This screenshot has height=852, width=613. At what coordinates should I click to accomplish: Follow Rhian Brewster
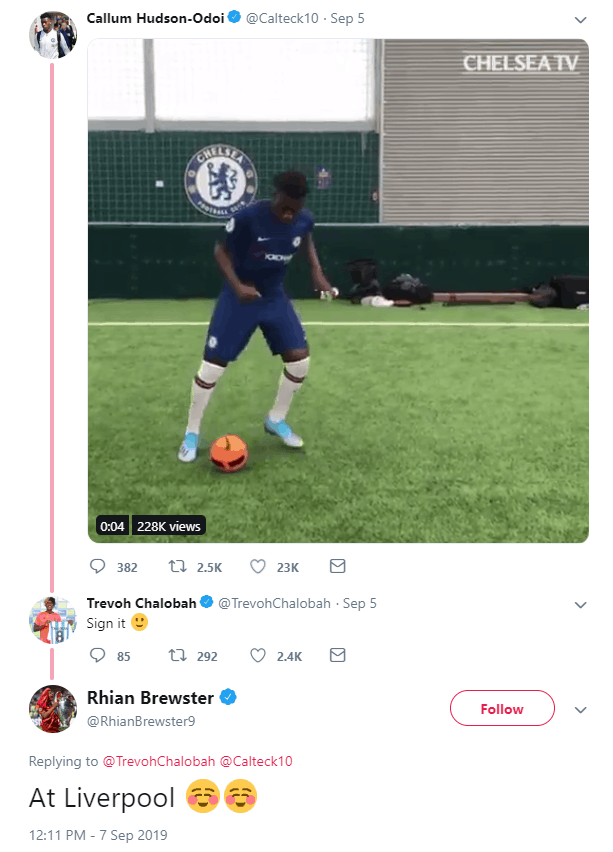502,708
